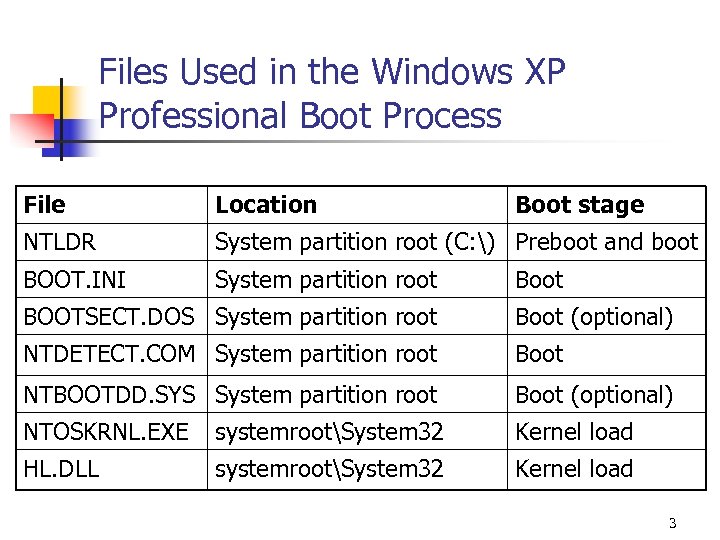Screen dimensions: 720x540
Task: Click the location cell in the NTOSKRNL.EXE row
Action: point(329,432)
